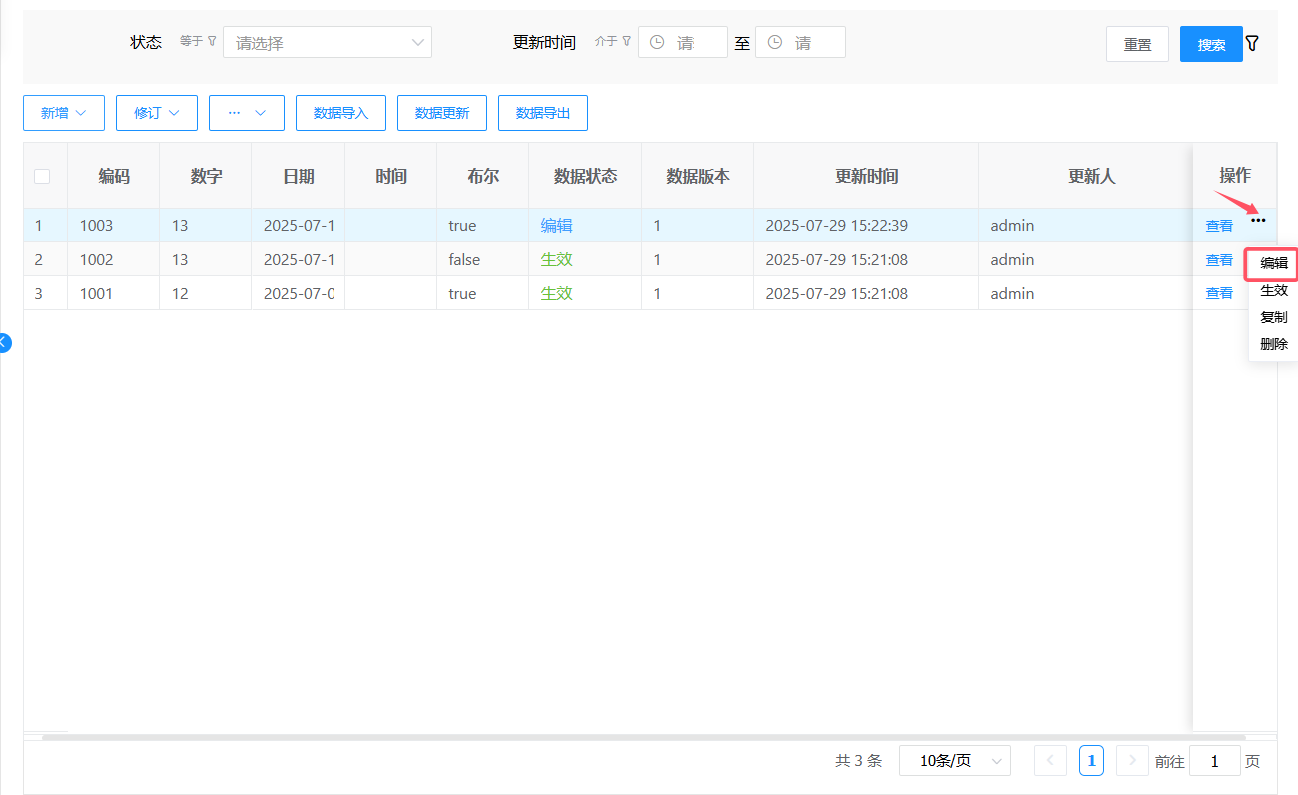Image resolution: width=1298 pixels, height=795 pixels.
Task: Toggle the select-all checkbox in table header
Action: 42,177
